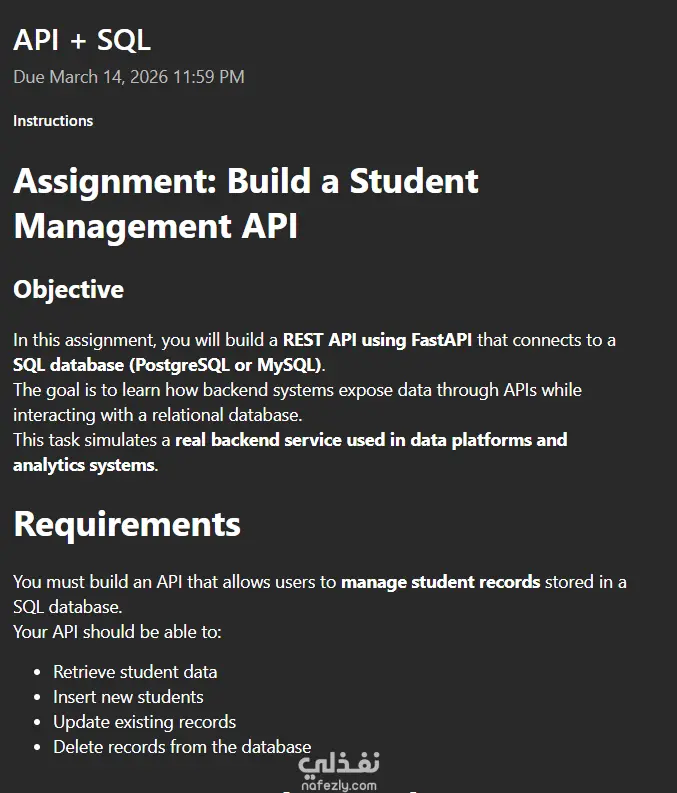Select the due date line under the title
This screenshot has height=793, width=677.
point(129,77)
